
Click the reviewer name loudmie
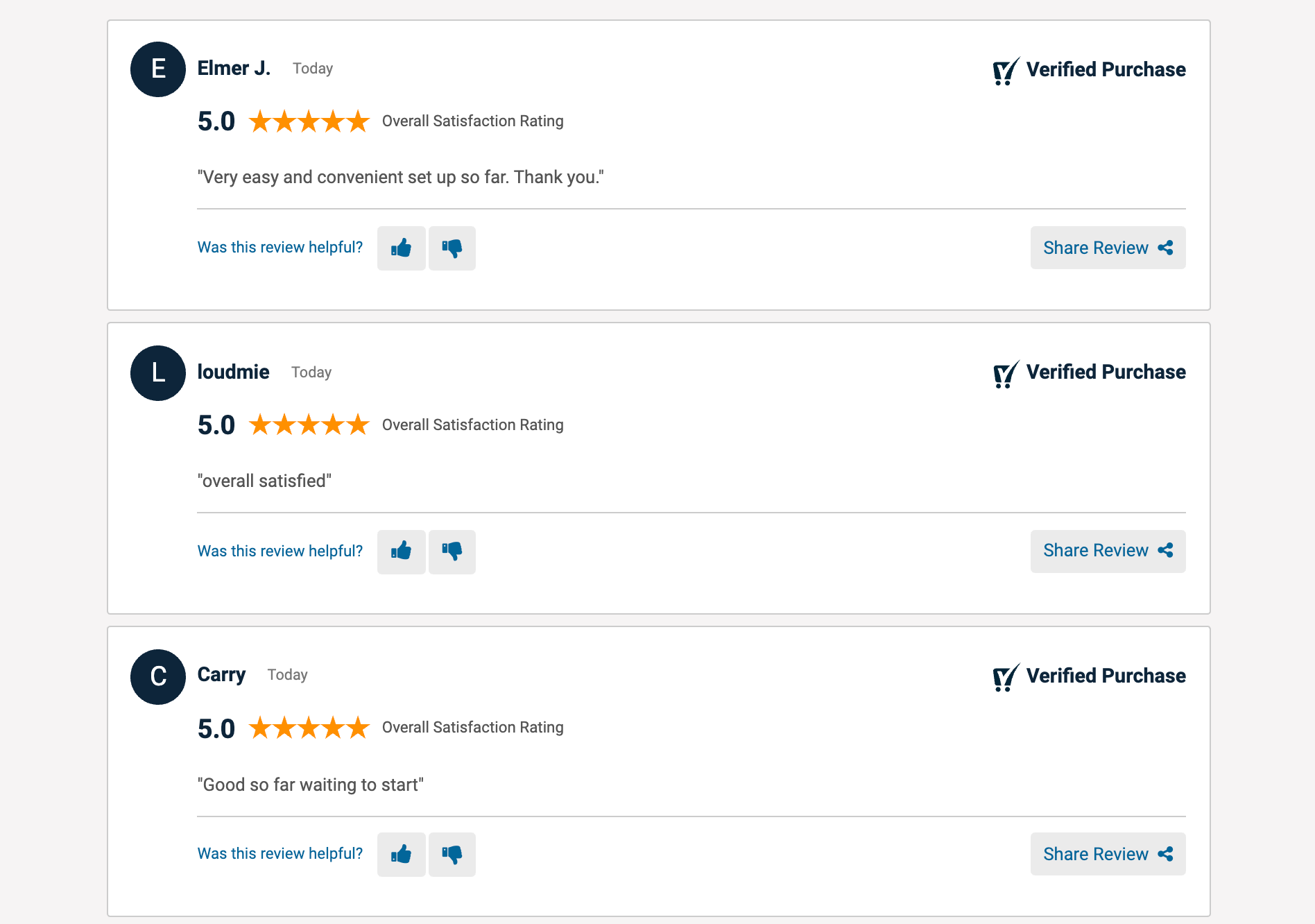tap(233, 372)
